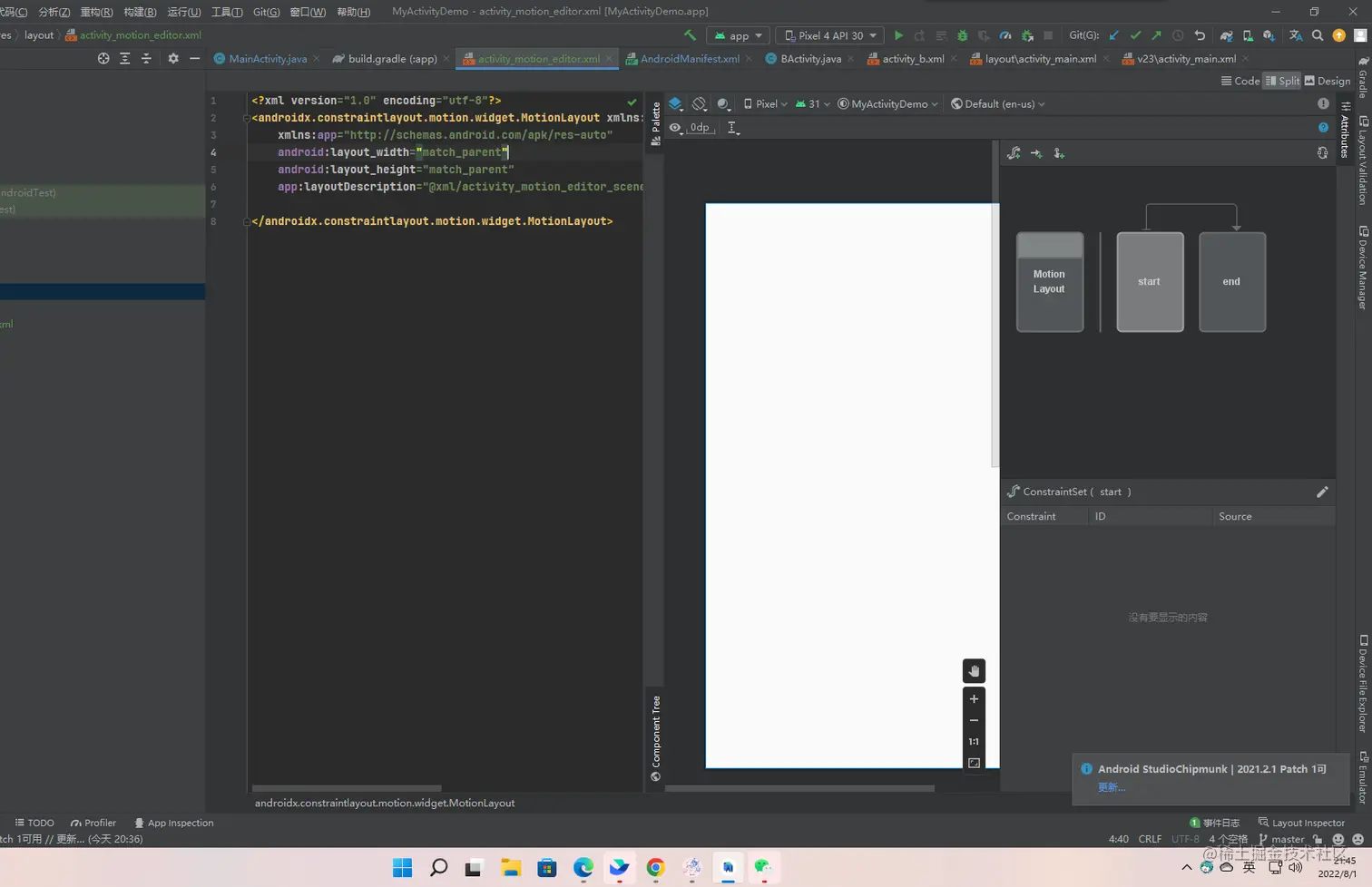Screen dimensions: 1372x887
Task: Select the pan hand tool on the design surface
Action: tap(974, 671)
